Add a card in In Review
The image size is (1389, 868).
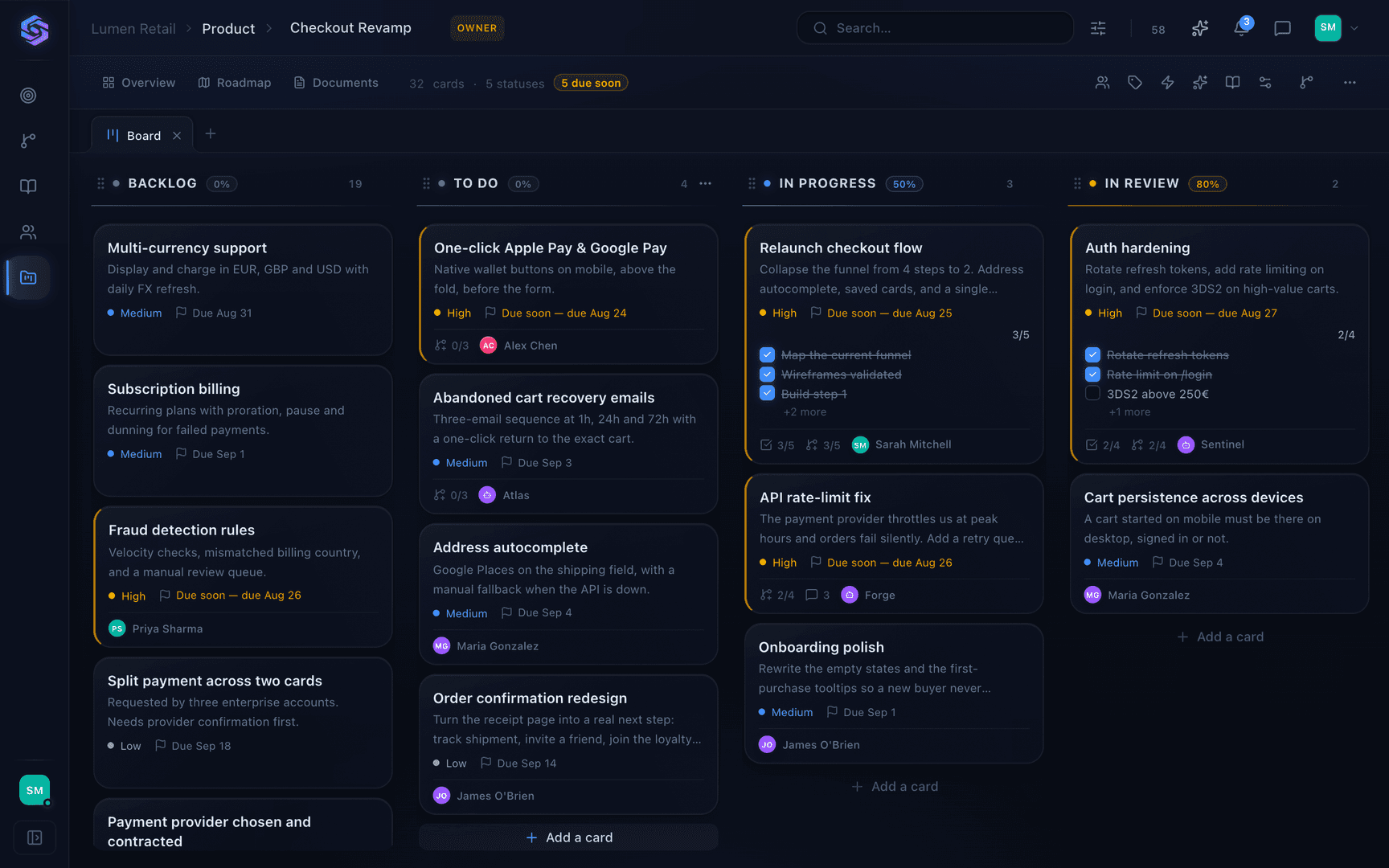coord(1220,637)
